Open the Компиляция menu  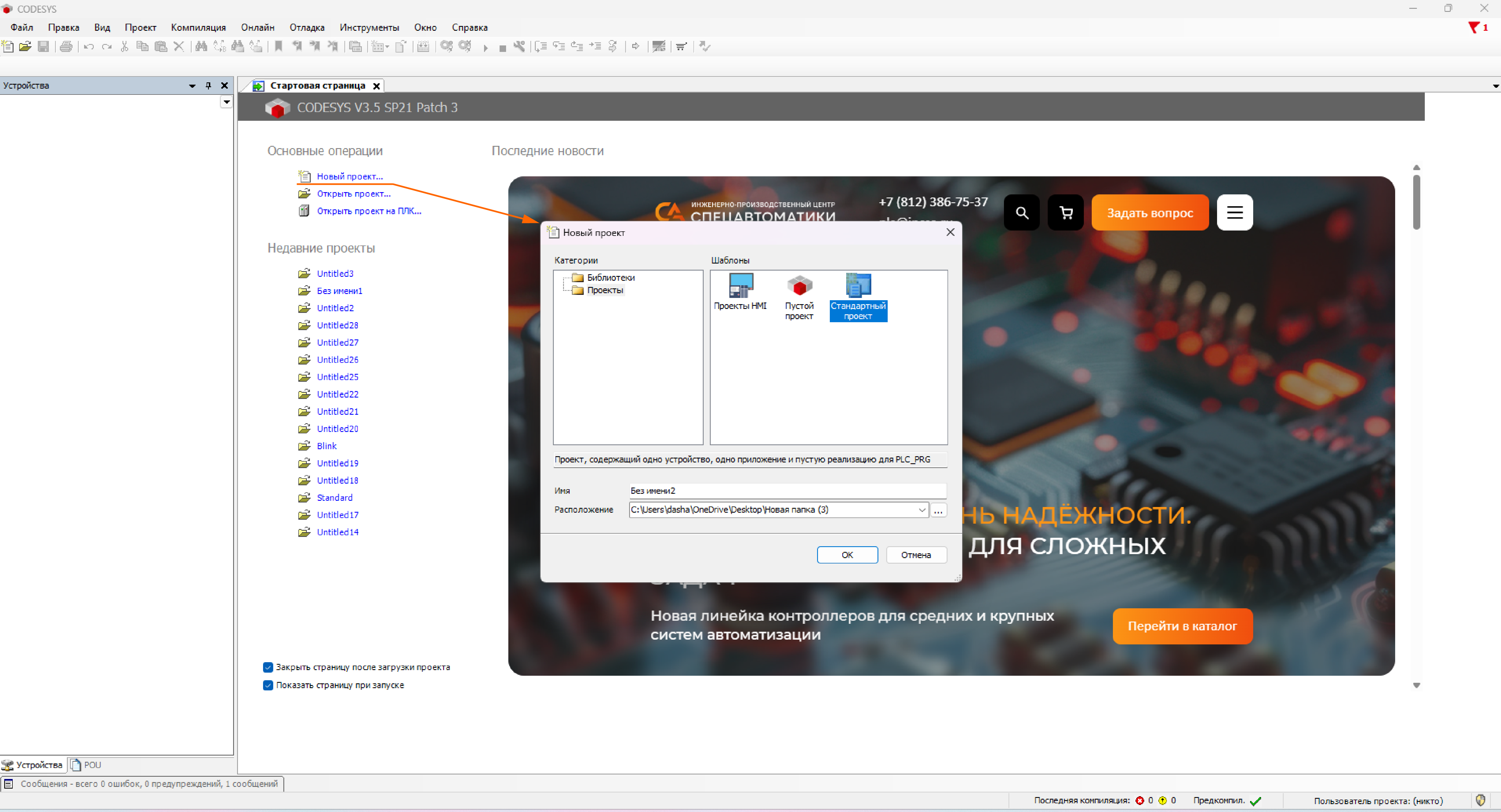(198, 27)
